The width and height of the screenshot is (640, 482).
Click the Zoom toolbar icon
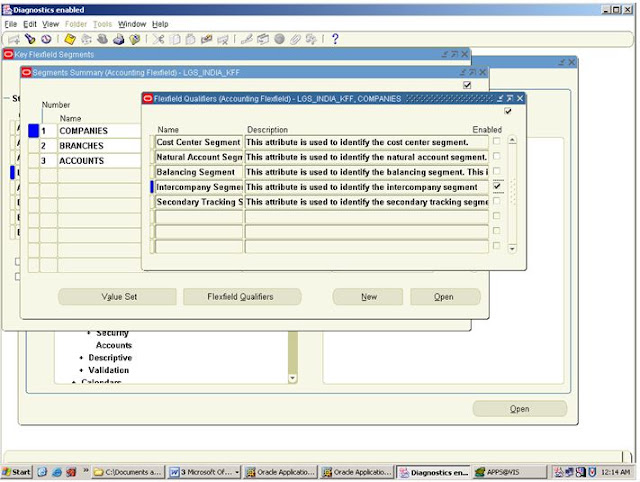tap(263, 39)
